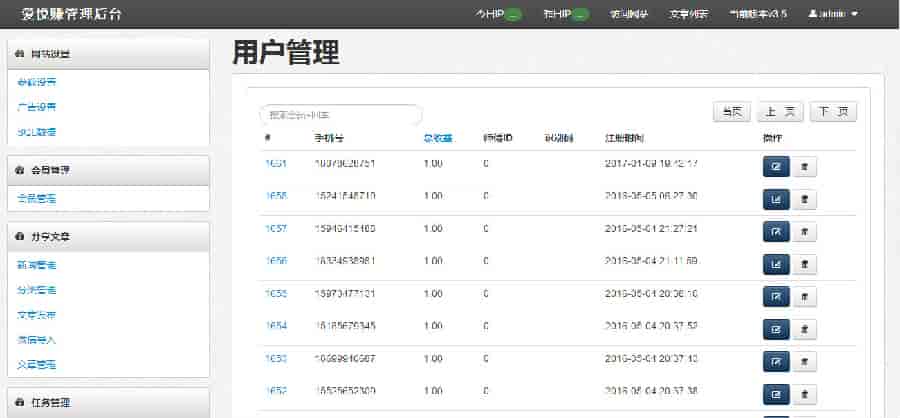Click the edit icon in the first table row
The image size is (900, 418).
point(775,166)
